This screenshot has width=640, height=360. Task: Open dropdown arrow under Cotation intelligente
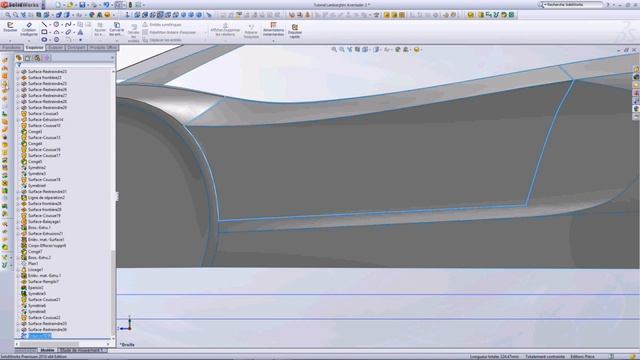click(x=29, y=41)
